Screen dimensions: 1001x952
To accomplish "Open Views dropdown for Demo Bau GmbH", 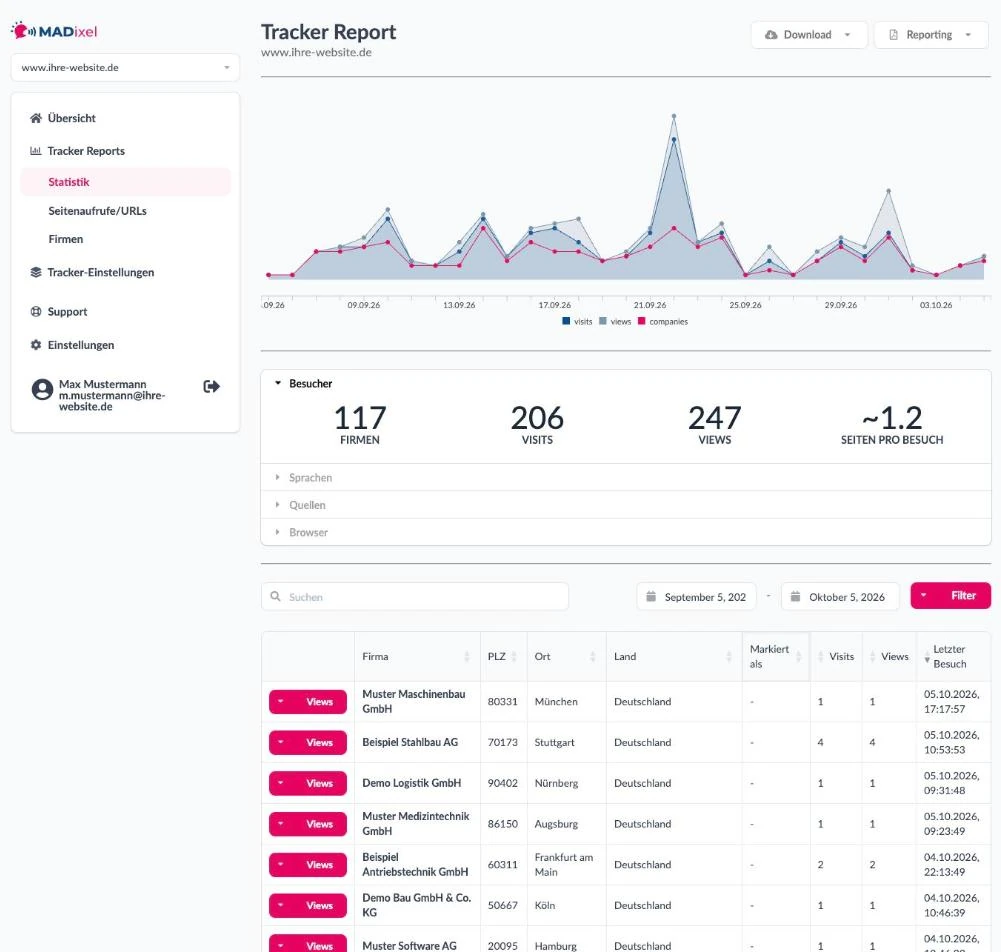I will click(x=308, y=905).
